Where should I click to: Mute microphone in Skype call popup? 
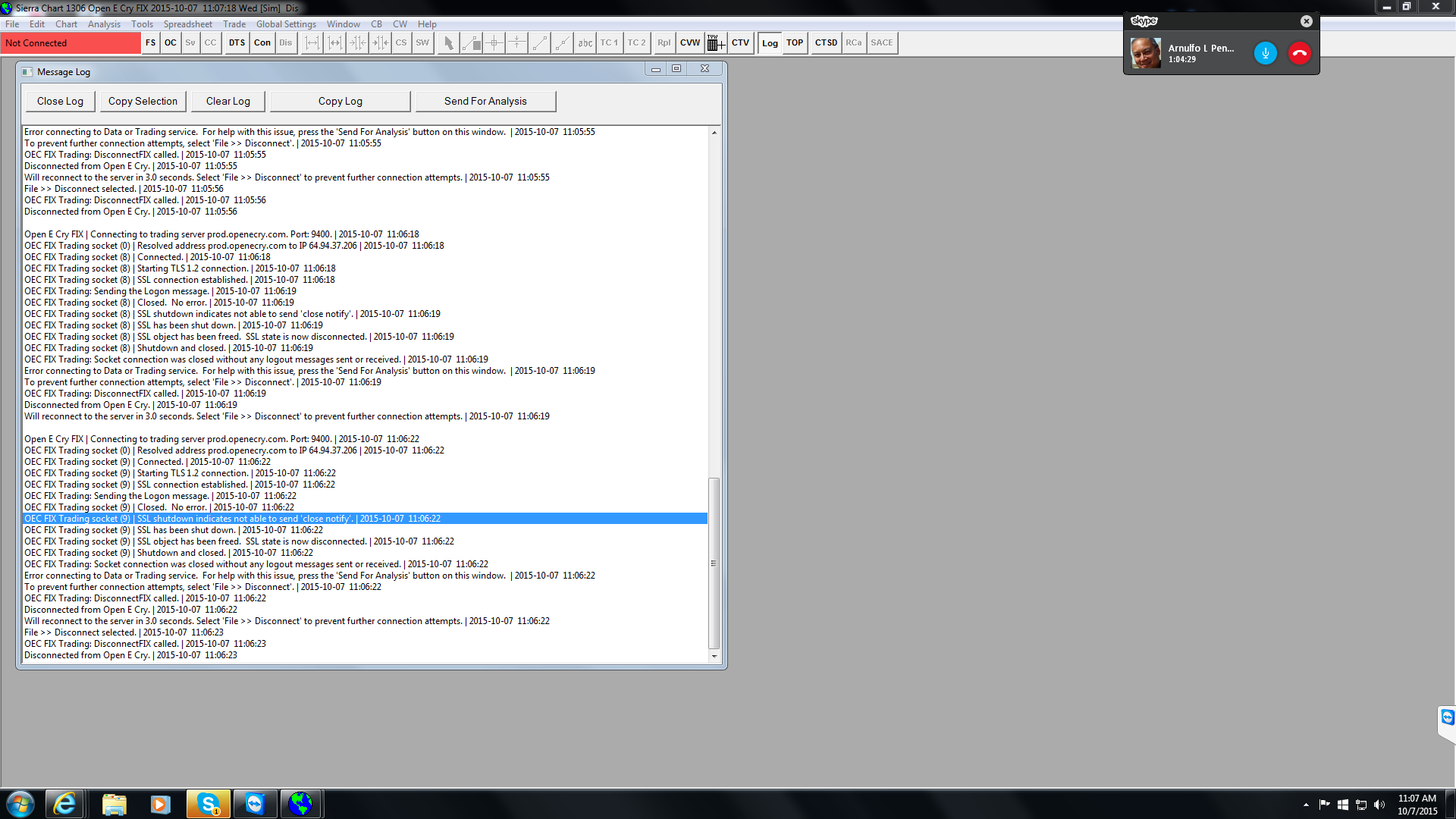coord(1265,53)
